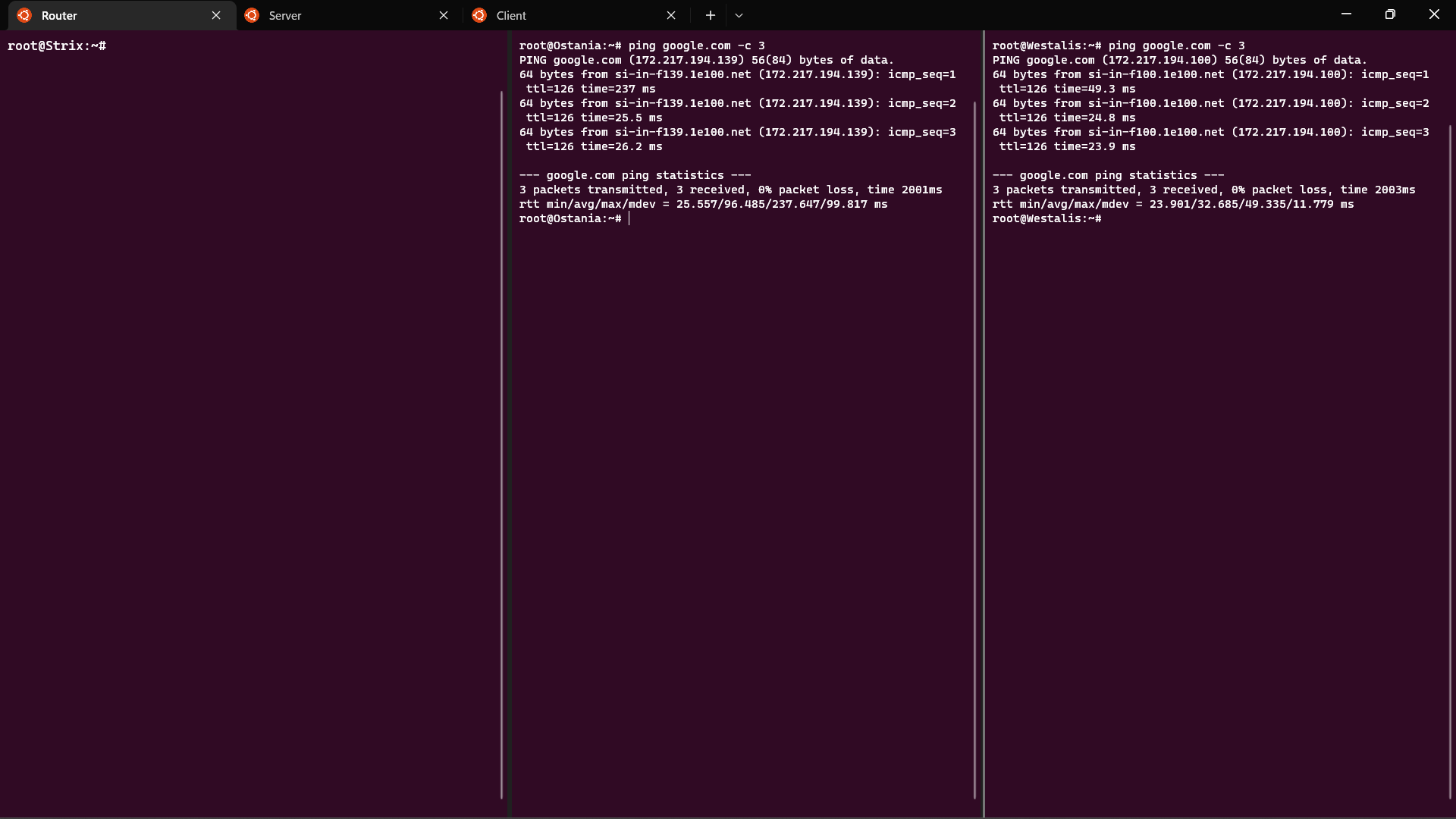Open a new terminal tab with the plus icon
Screen dimensions: 1456x819
coord(710,15)
